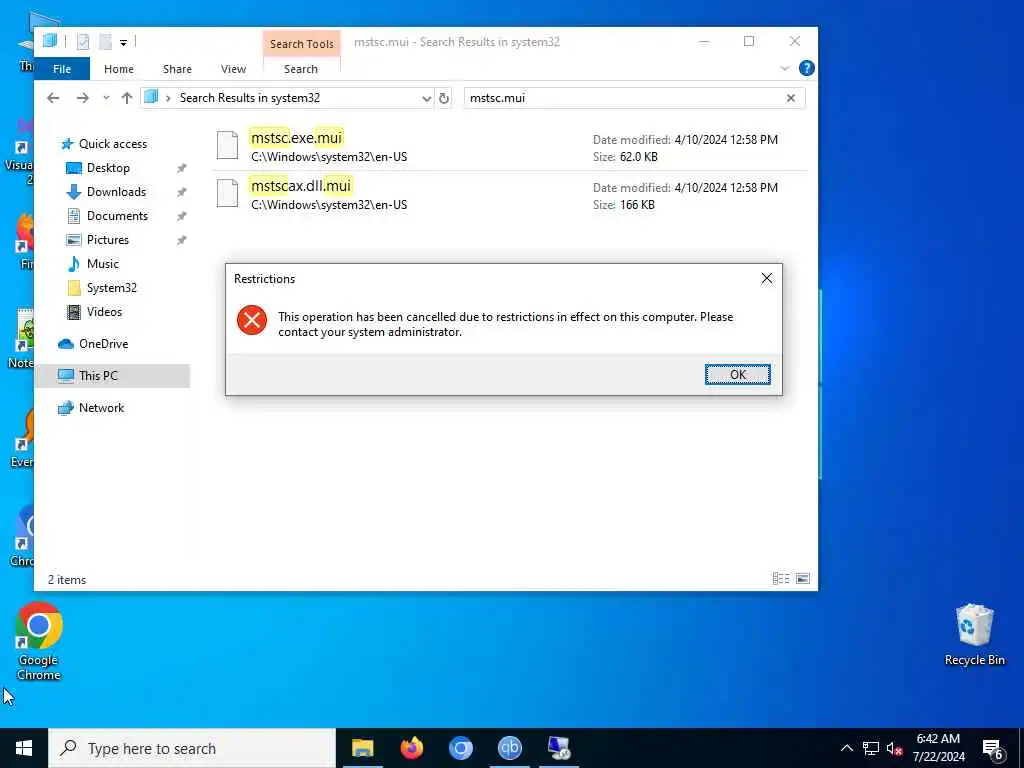Screen dimensions: 1024x768
Task: Open remote desktop icon on the taskbar
Action: coord(558,748)
